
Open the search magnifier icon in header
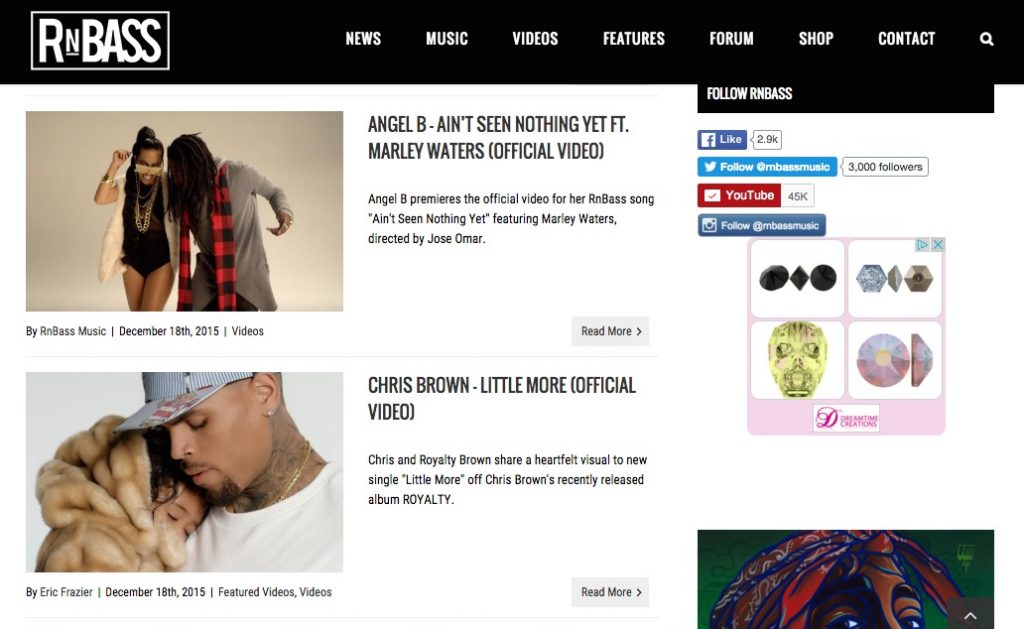pyautogui.click(x=986, y=39)
